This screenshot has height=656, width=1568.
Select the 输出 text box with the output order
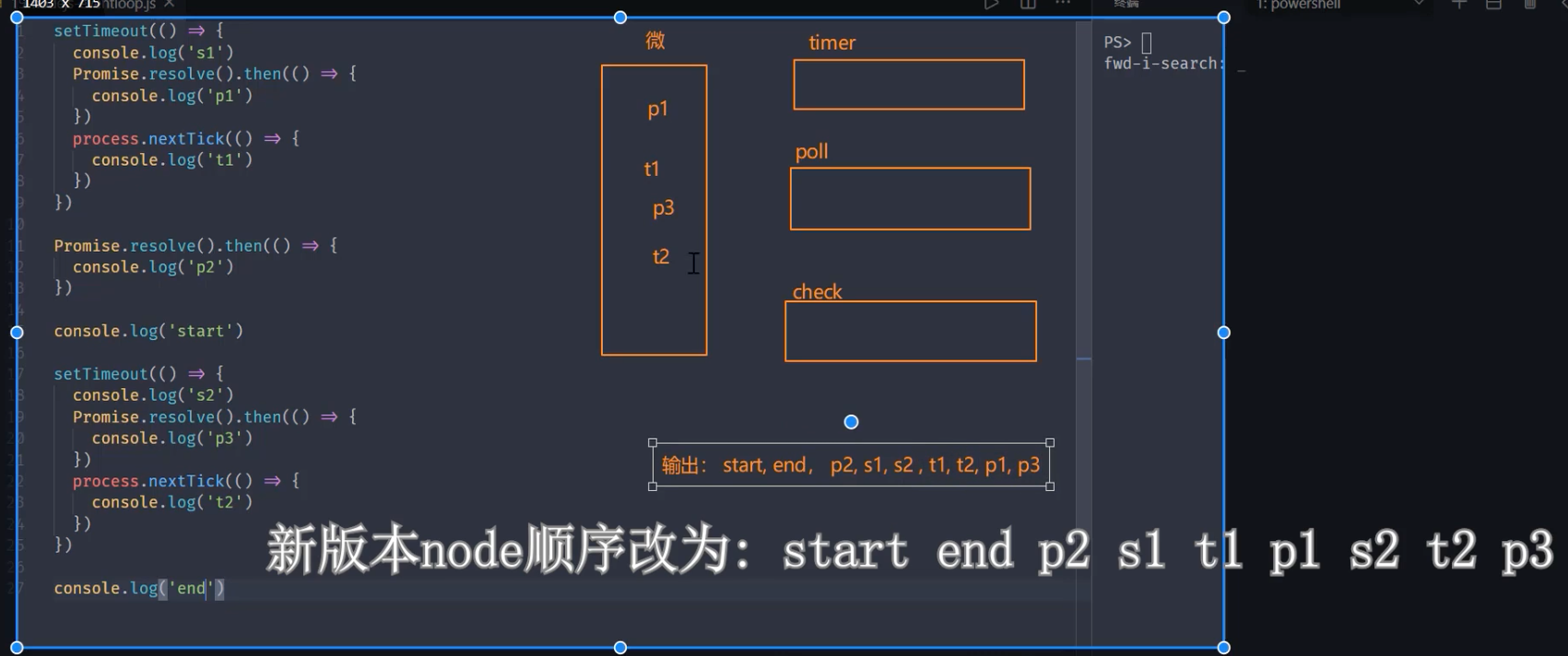(851, 465)
